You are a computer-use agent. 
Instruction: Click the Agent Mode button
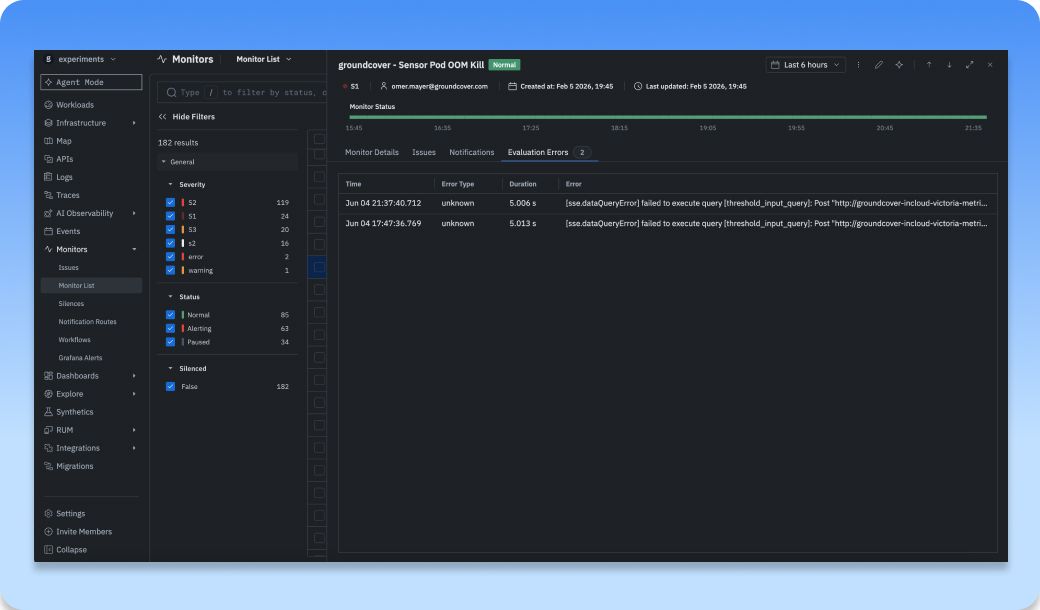tap(92, 82)
